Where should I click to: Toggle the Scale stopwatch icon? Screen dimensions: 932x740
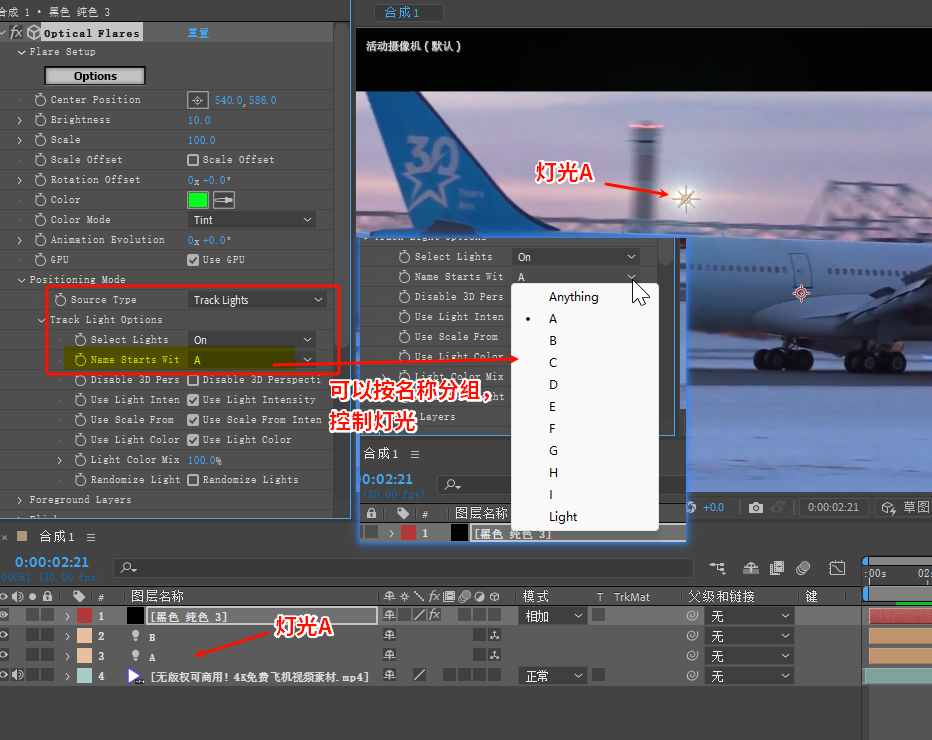(40, 140)
